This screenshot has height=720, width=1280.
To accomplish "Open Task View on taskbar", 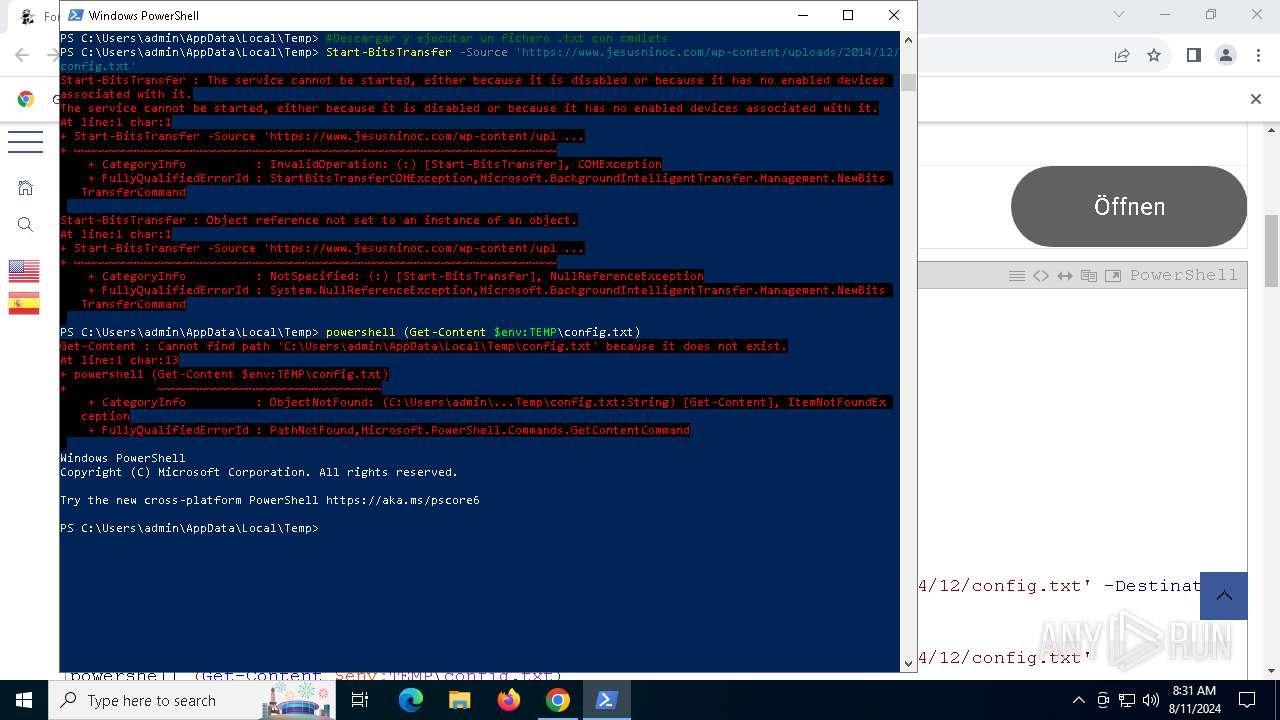I will (360, 700).
